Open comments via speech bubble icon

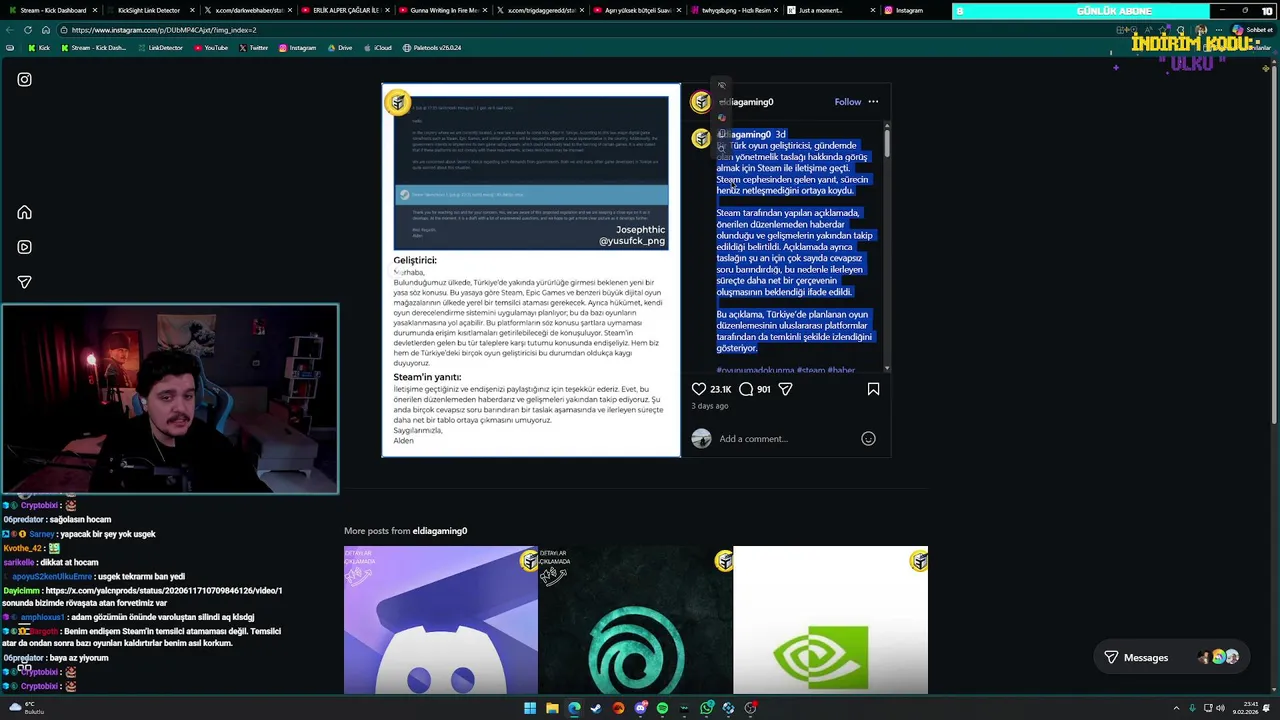tap(746, 389)
